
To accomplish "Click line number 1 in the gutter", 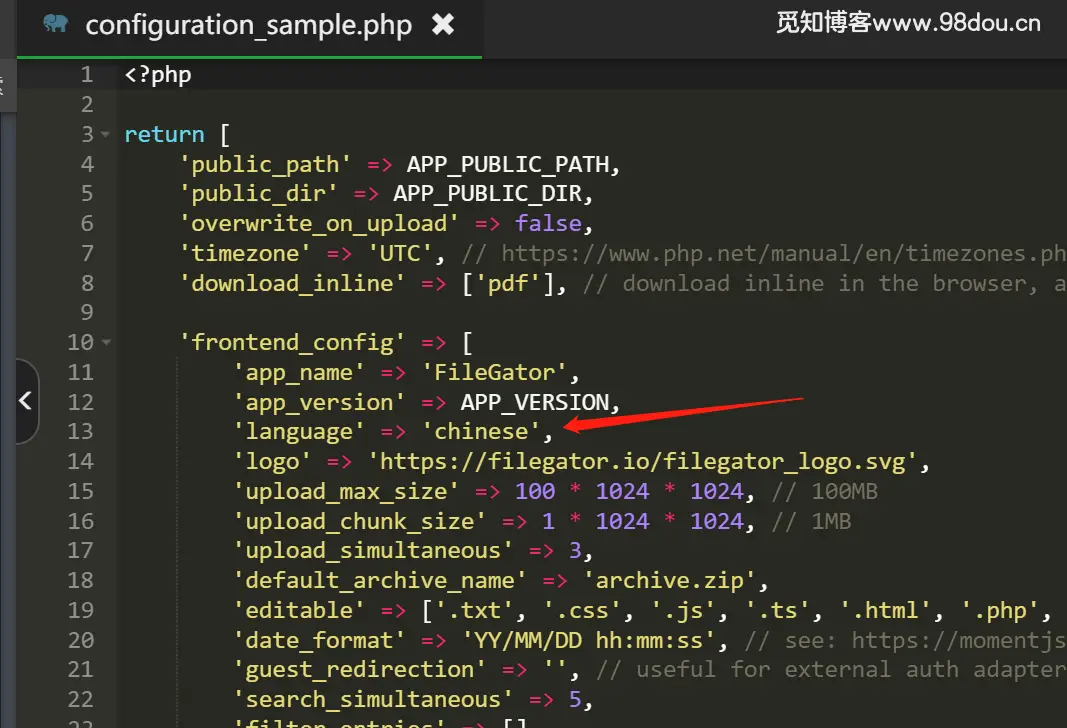I will click(86, 74).
